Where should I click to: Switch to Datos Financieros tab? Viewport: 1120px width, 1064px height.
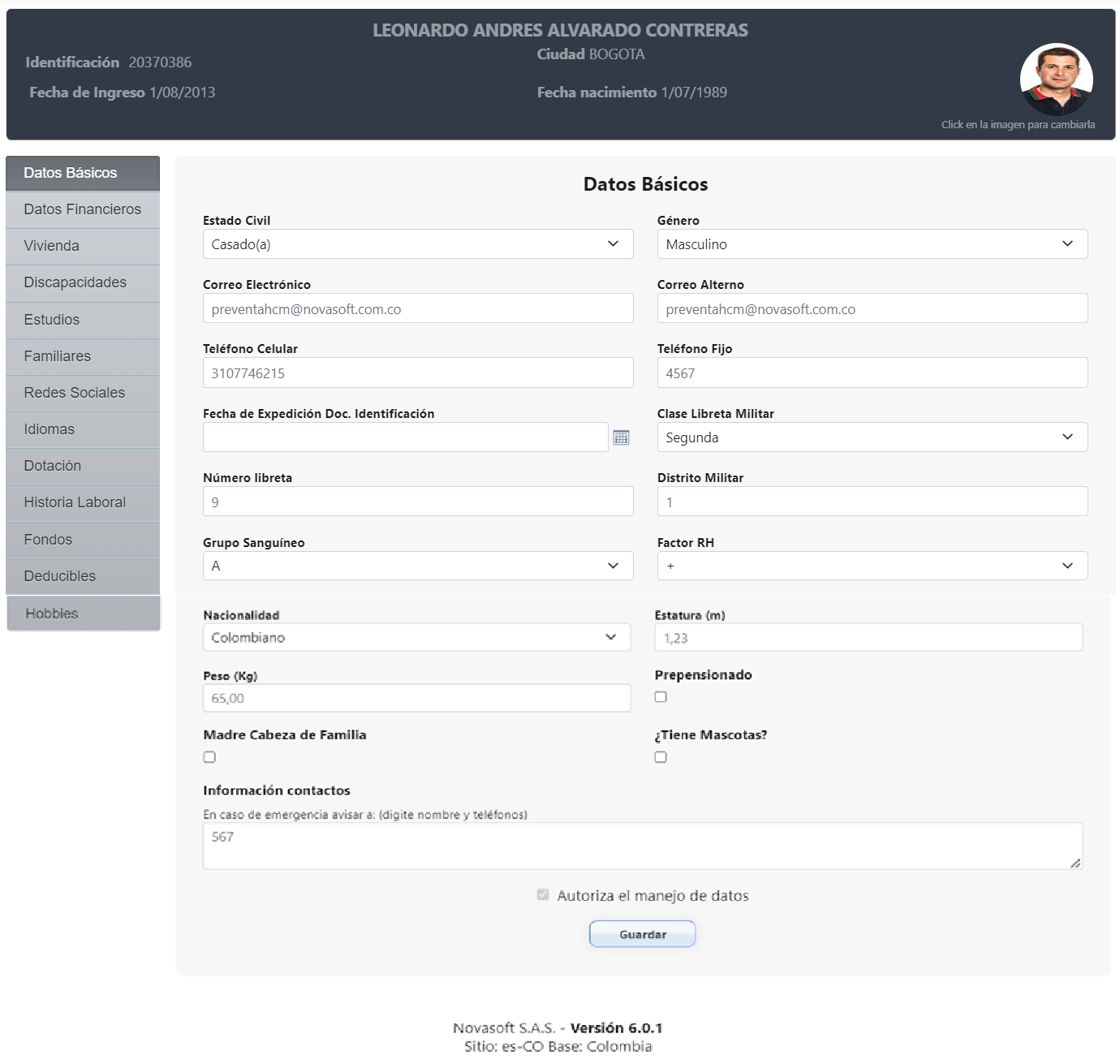click(83, 209)
